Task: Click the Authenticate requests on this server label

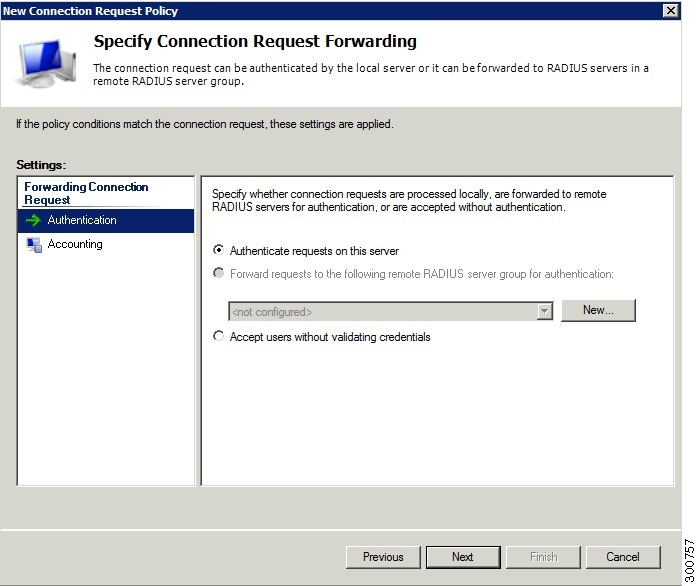Action: click(x=314, y=251)
